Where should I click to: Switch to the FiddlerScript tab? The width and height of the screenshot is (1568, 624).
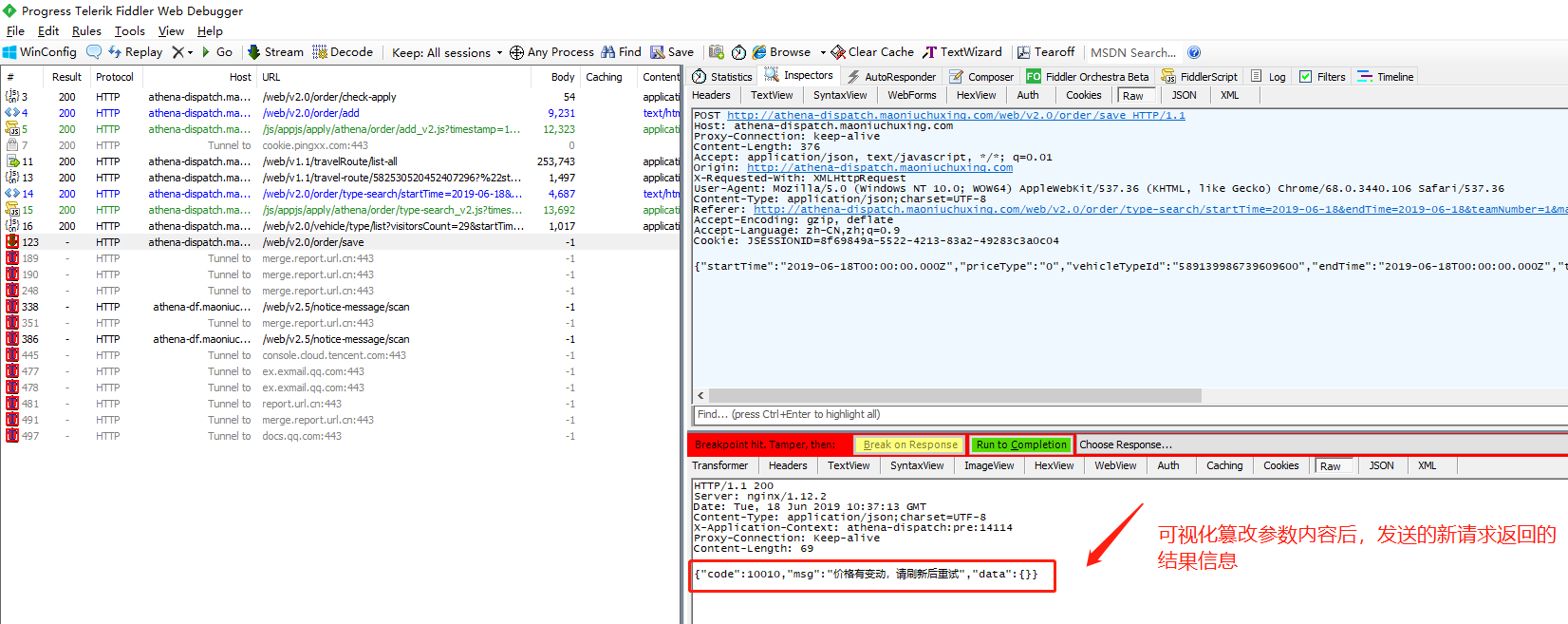pyautogui.click(x=1200, y=77)
